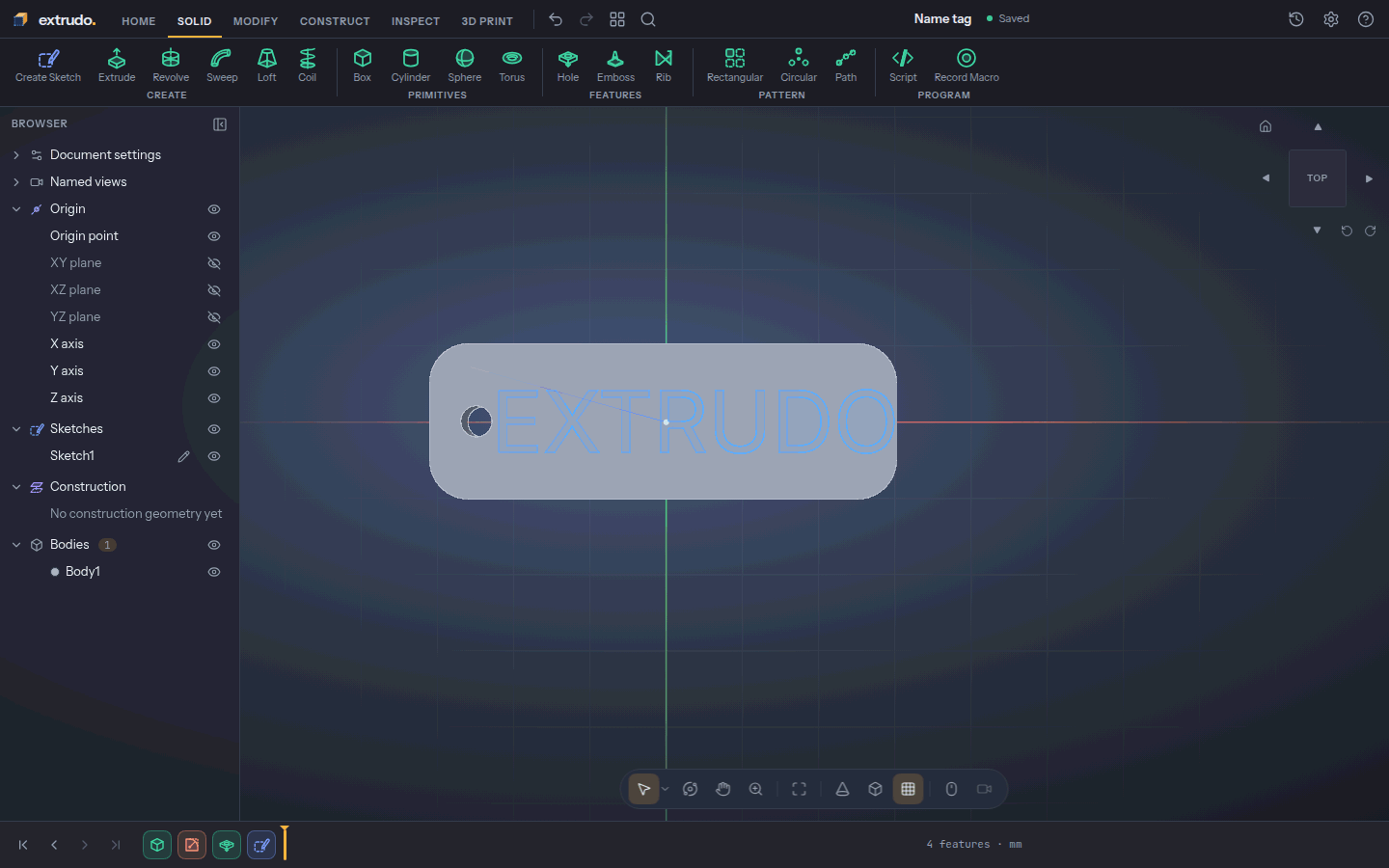Hide Body1 visibility

pos(214,572)
